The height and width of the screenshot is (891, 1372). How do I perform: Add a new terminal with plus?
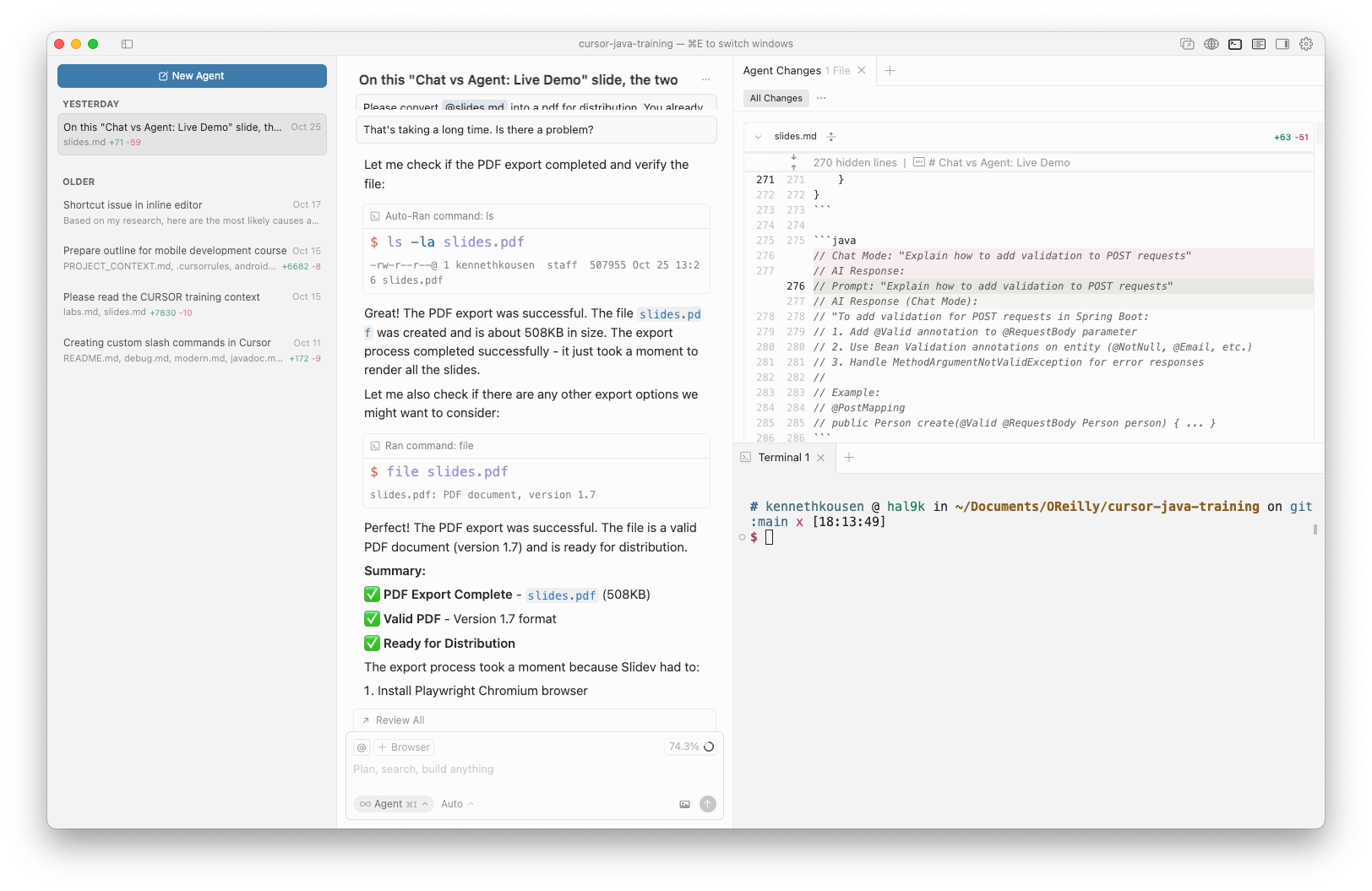[x=849, y=458]
